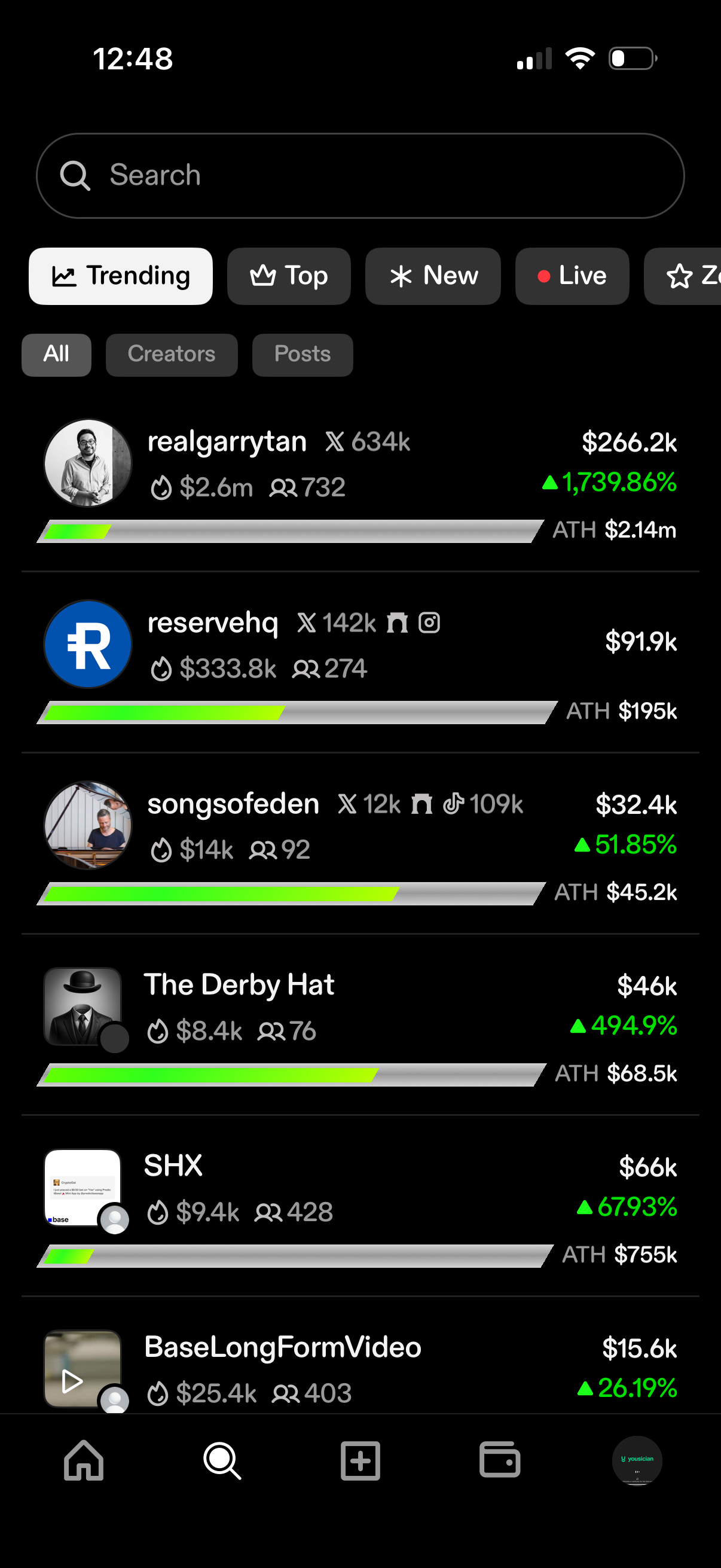
Task: Tap the create post plus icon
Action: pos(360,1460)
